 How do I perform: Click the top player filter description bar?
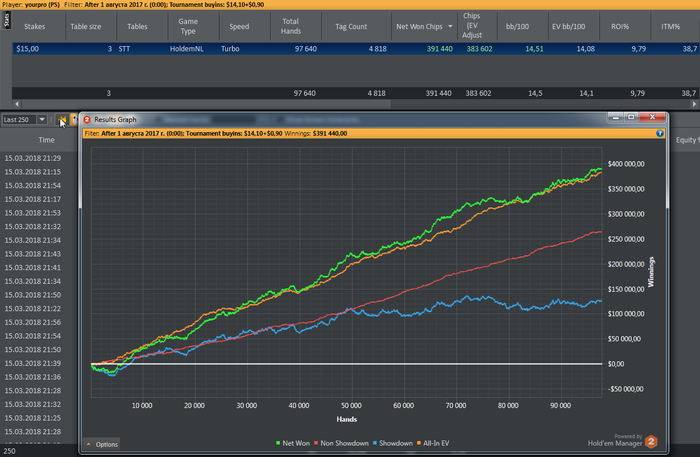click(x=350, y=4)
